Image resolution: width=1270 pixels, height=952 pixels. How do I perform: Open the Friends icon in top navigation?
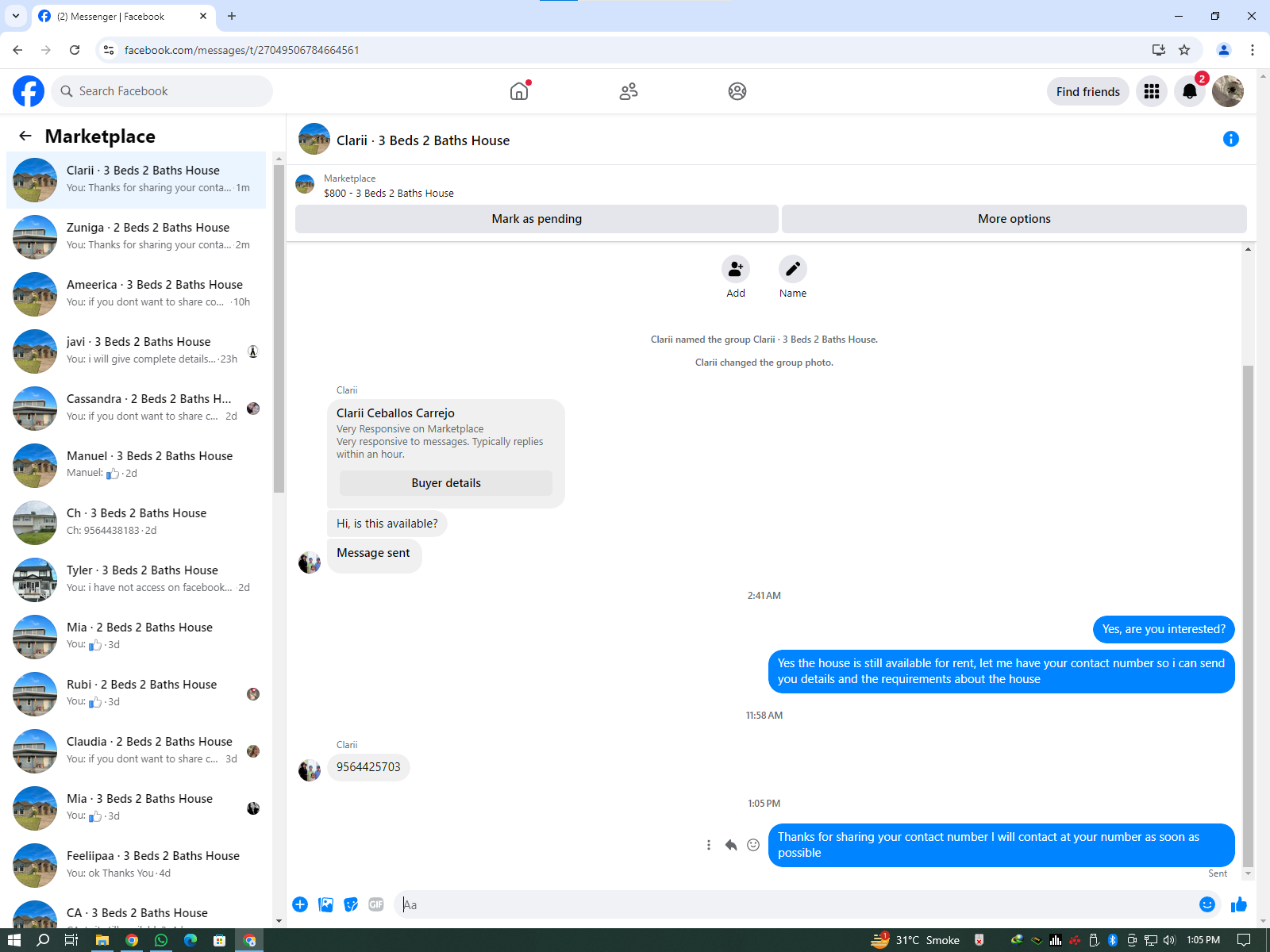click(629, 91)
